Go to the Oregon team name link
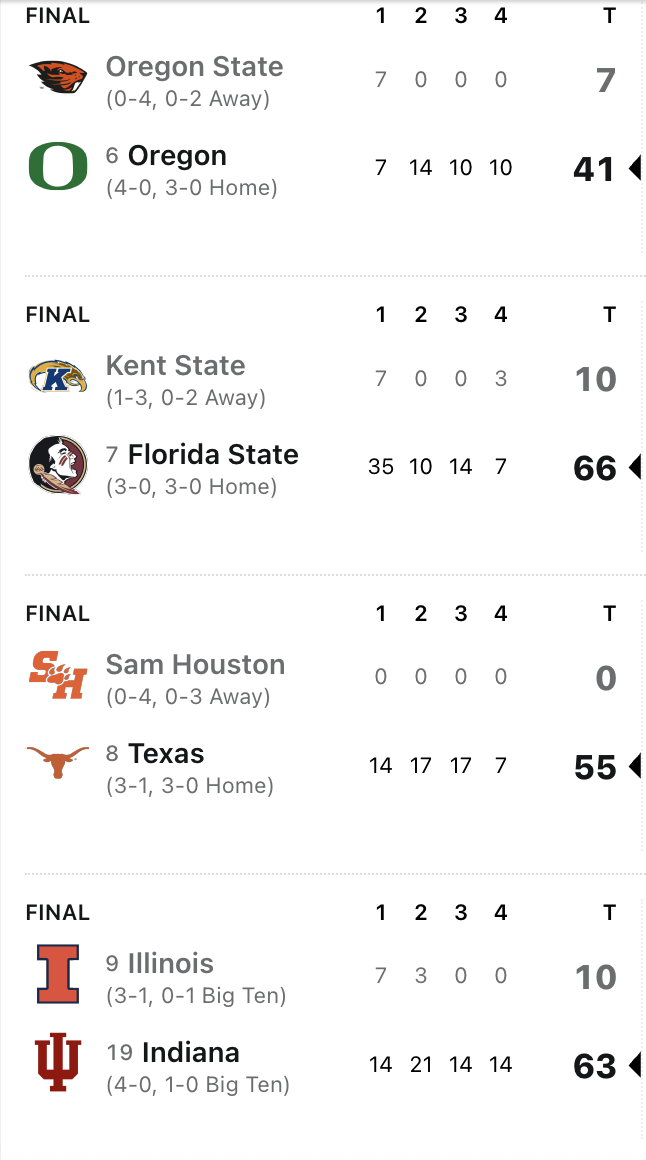This screenshot has width=646, height=1160. pos(177,156)
